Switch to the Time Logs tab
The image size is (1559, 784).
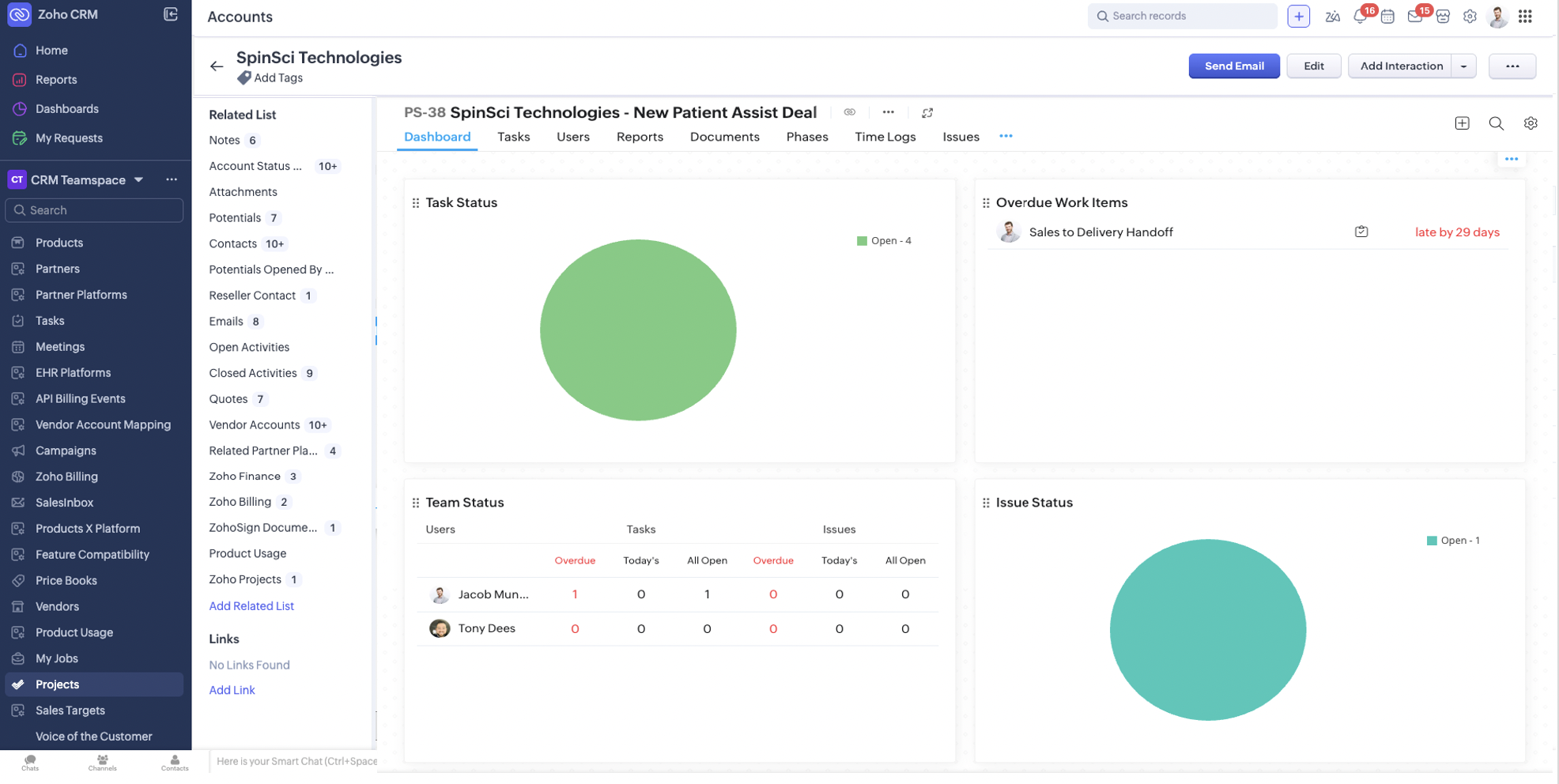(885, 137)
